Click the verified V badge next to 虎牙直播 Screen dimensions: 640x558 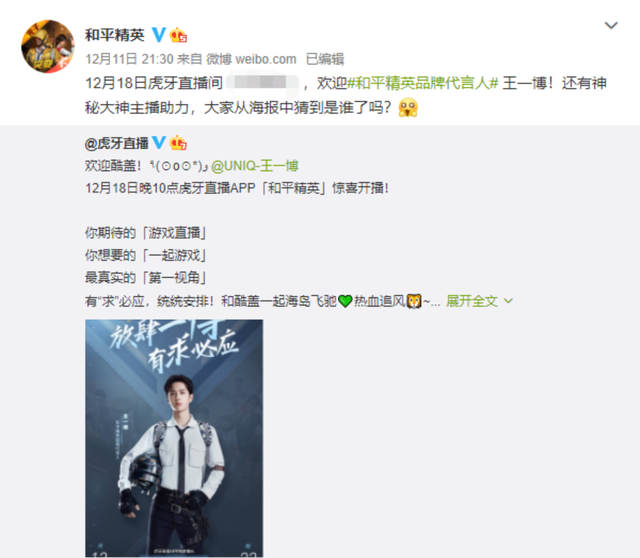[159, 142]
